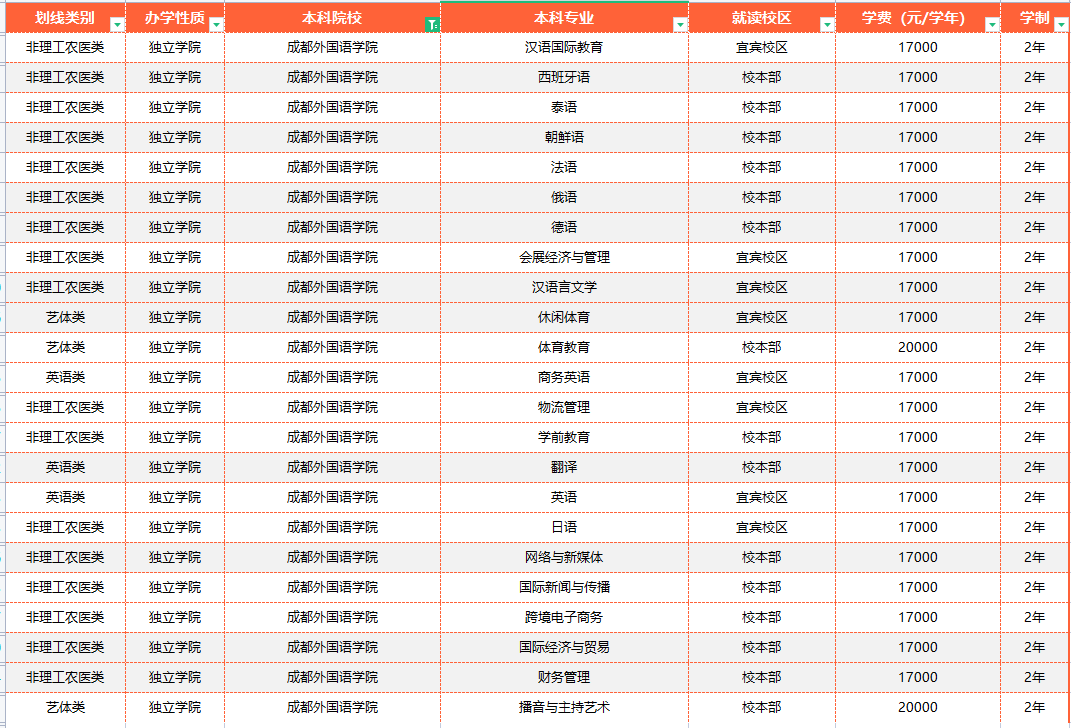Screen dimensions: 1071x728
Task: Click 校本部 in the 跨境电子商务 row
Action: (x=762, y=617)
